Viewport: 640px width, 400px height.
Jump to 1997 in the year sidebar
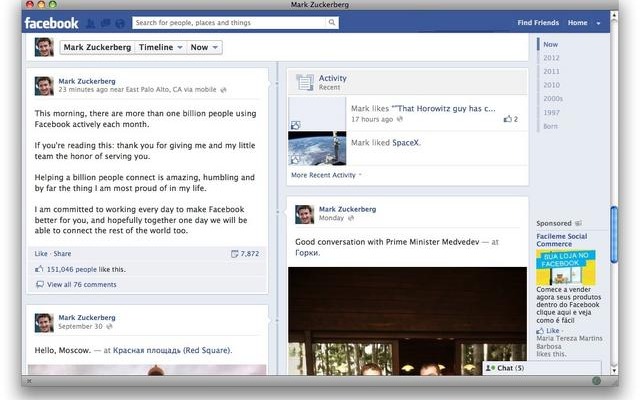click(x=551, y=112)
